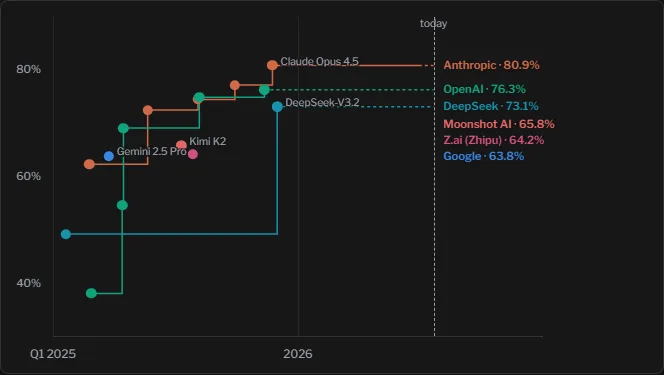The width and height of the screenshot is (664, 375).
Task: Click the today marker label
Action: tap(433, 24)
